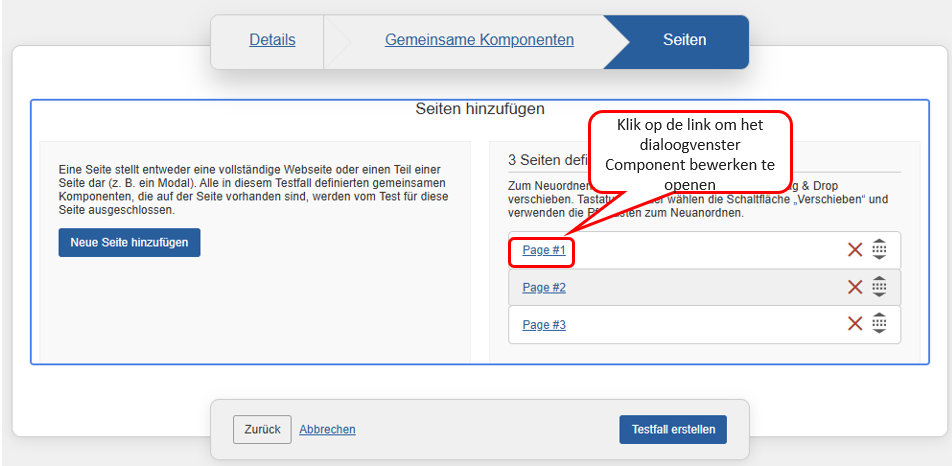Select the move handle for Page #1
This screenshot has width=952, height=466.
click(879, 249)
